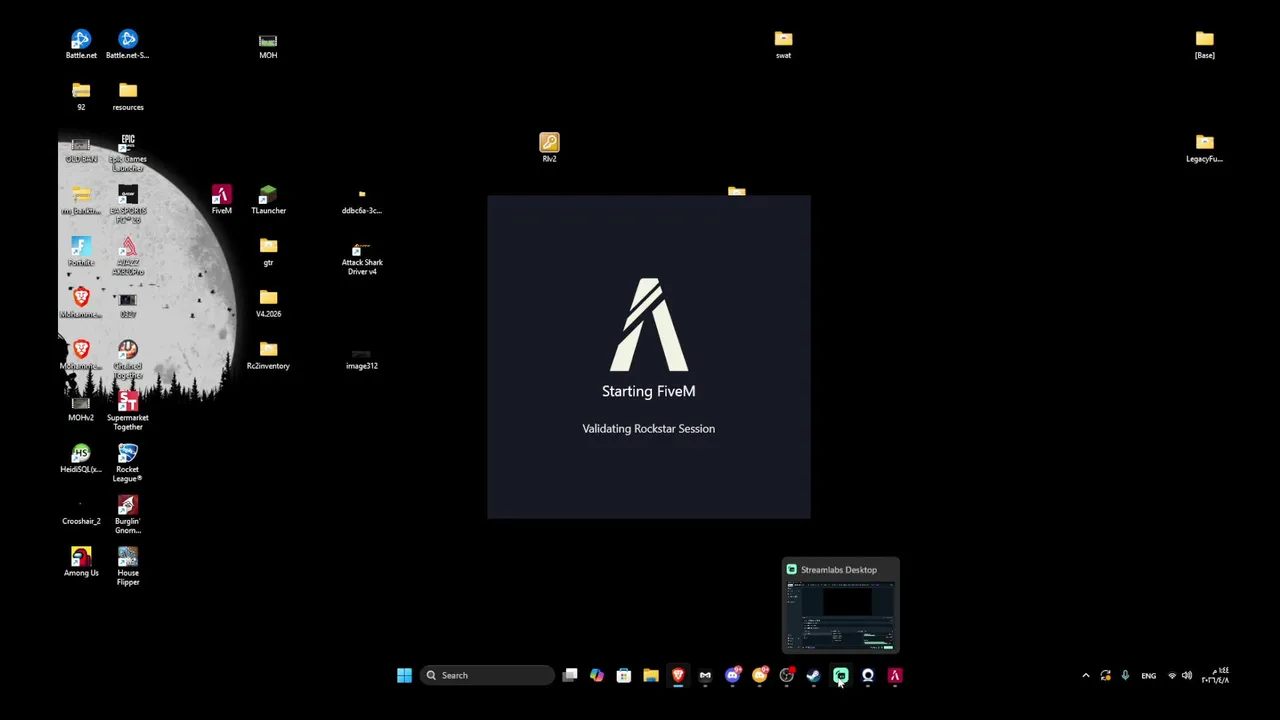
Task: Select the FiveM desktop shortcut
Action: pyautogui.click(x=221, y=200)
